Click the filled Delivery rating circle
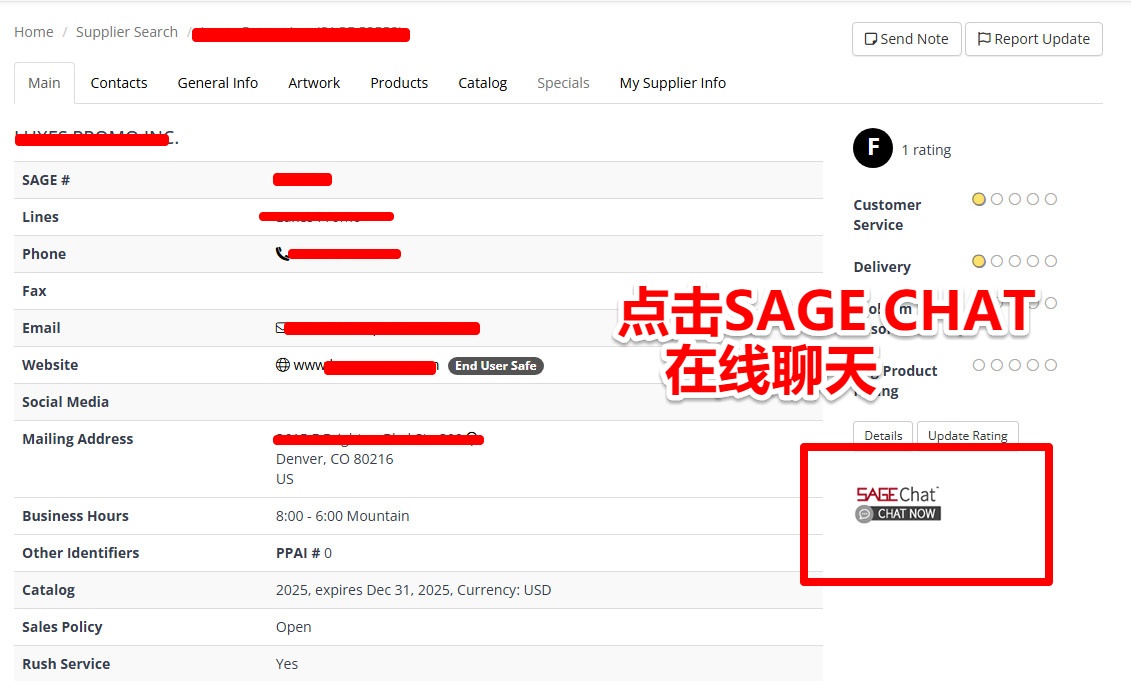 979,261
